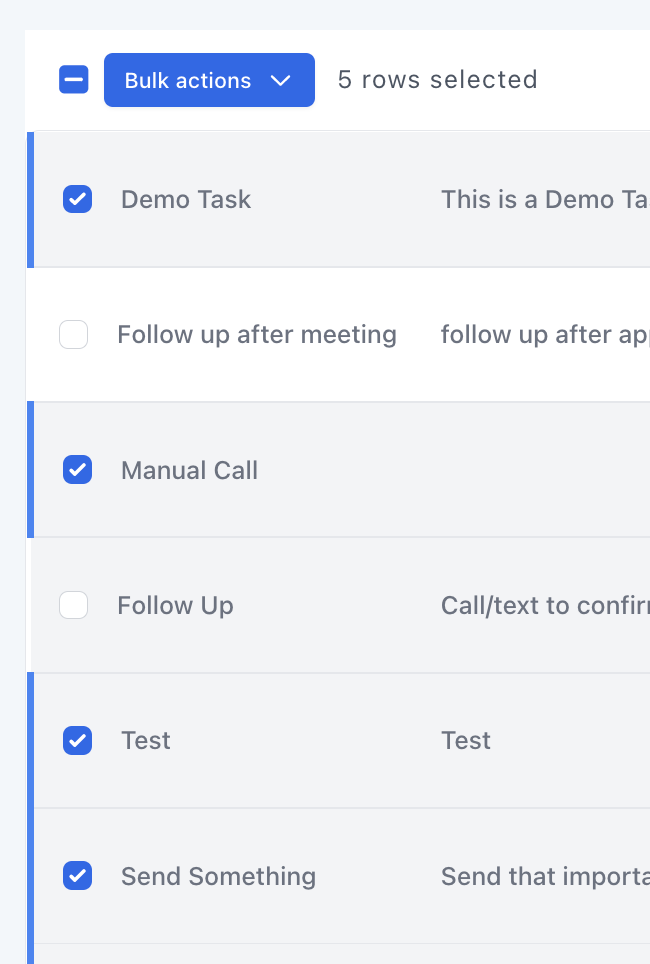Image resolution: width=650 pixels, height=964 pixels.
Task: Uncheck the Demo Task row
Action: coord(77,199)
